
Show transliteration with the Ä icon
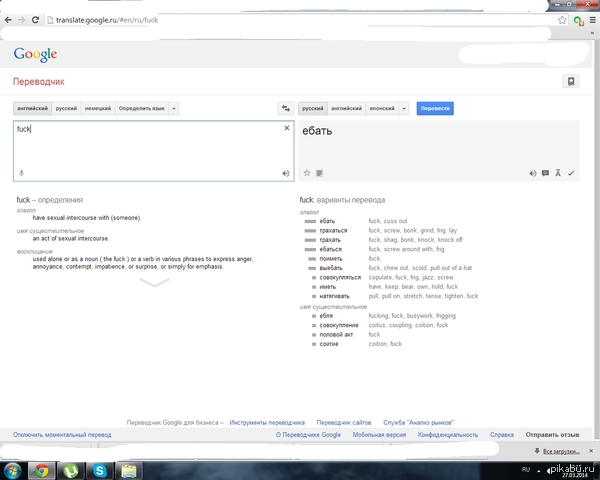tap(558, 173)
